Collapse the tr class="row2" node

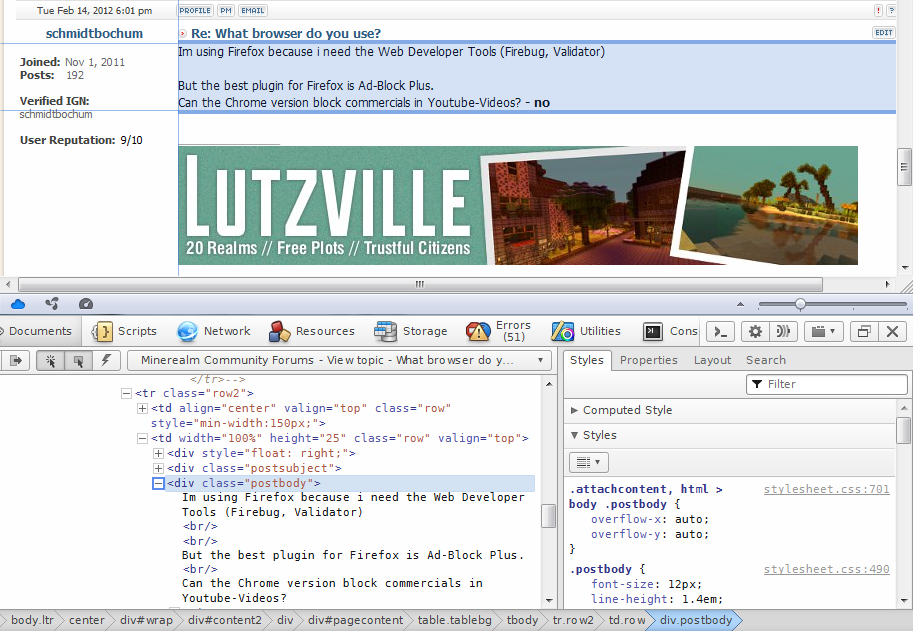coord(126,394)
